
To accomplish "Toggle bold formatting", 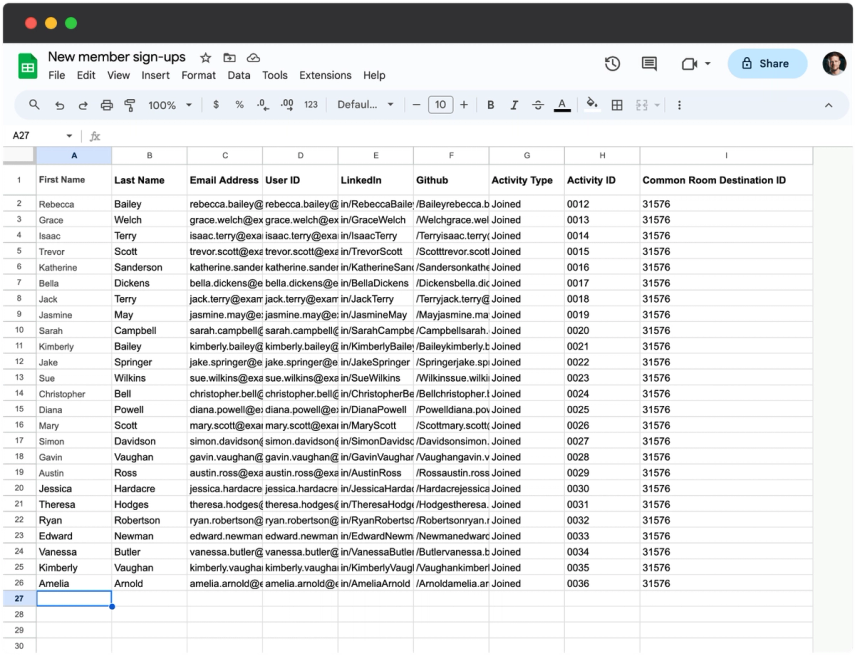I will [x=491, y=105].
